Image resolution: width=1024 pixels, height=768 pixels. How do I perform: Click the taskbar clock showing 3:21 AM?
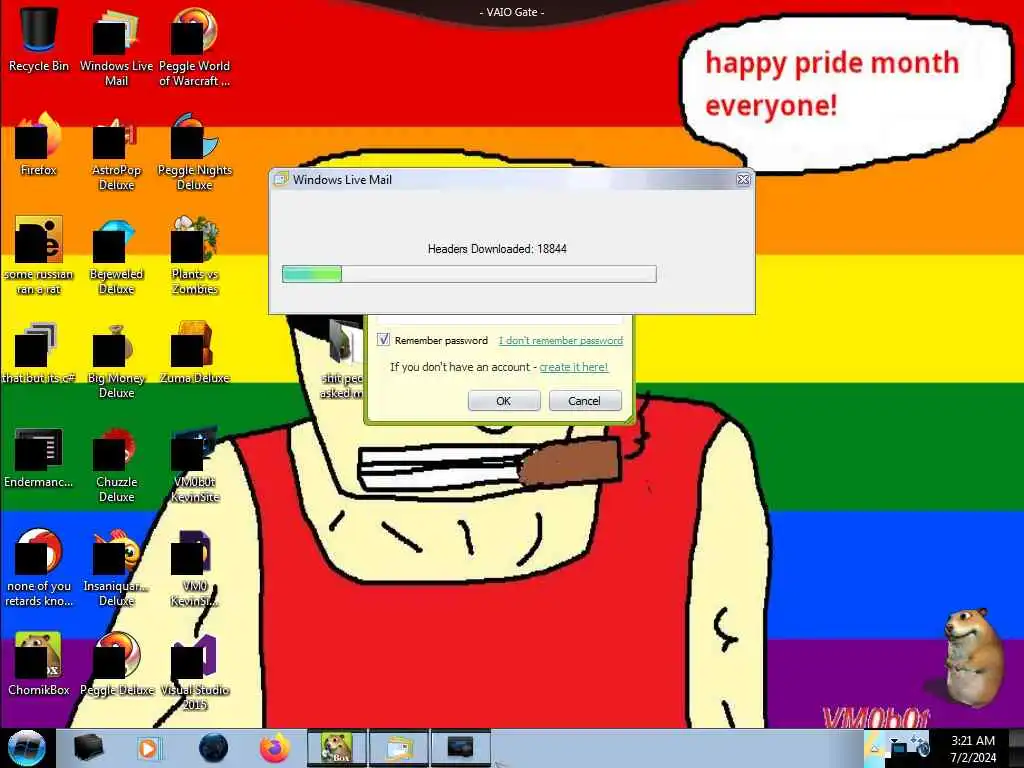tap(973, 748)
